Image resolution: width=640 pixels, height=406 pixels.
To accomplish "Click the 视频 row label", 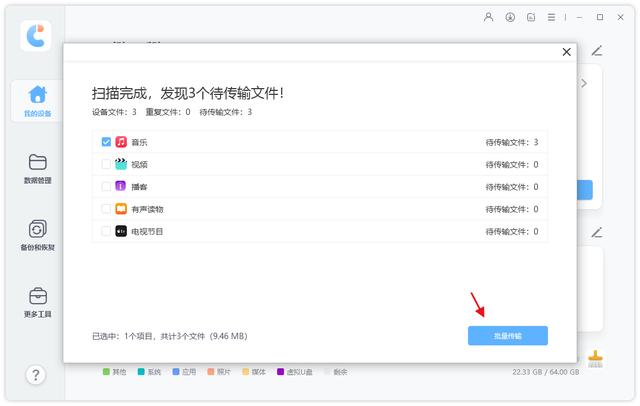I will [x=139, y=164].
